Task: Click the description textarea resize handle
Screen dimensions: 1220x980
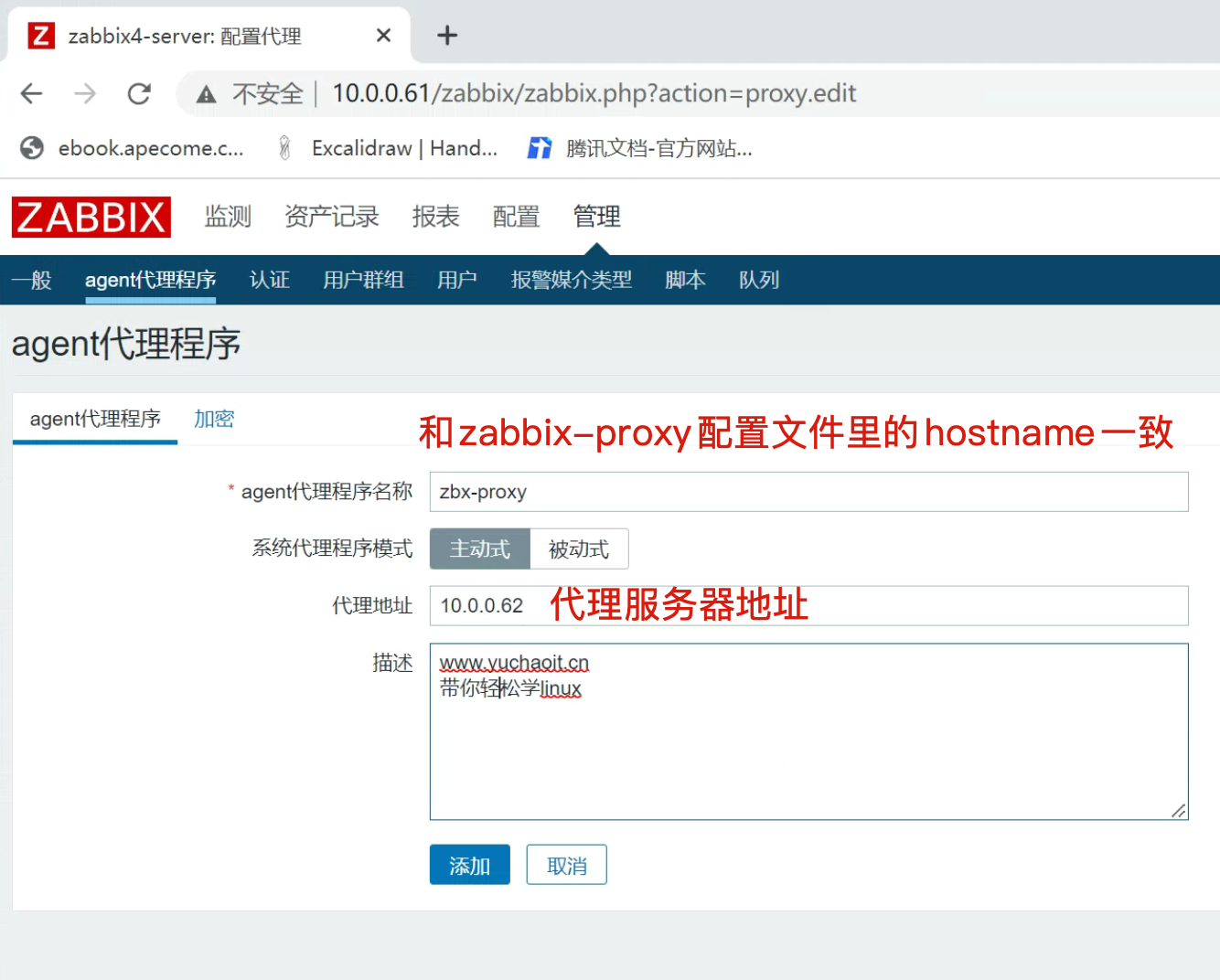Action: tap(1178, 811)
